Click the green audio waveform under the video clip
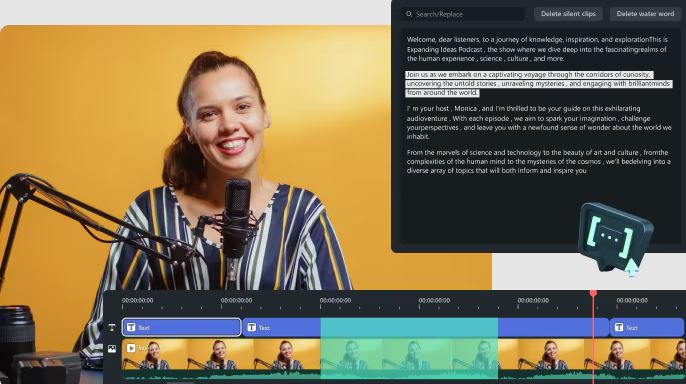 tap(402, 374)
